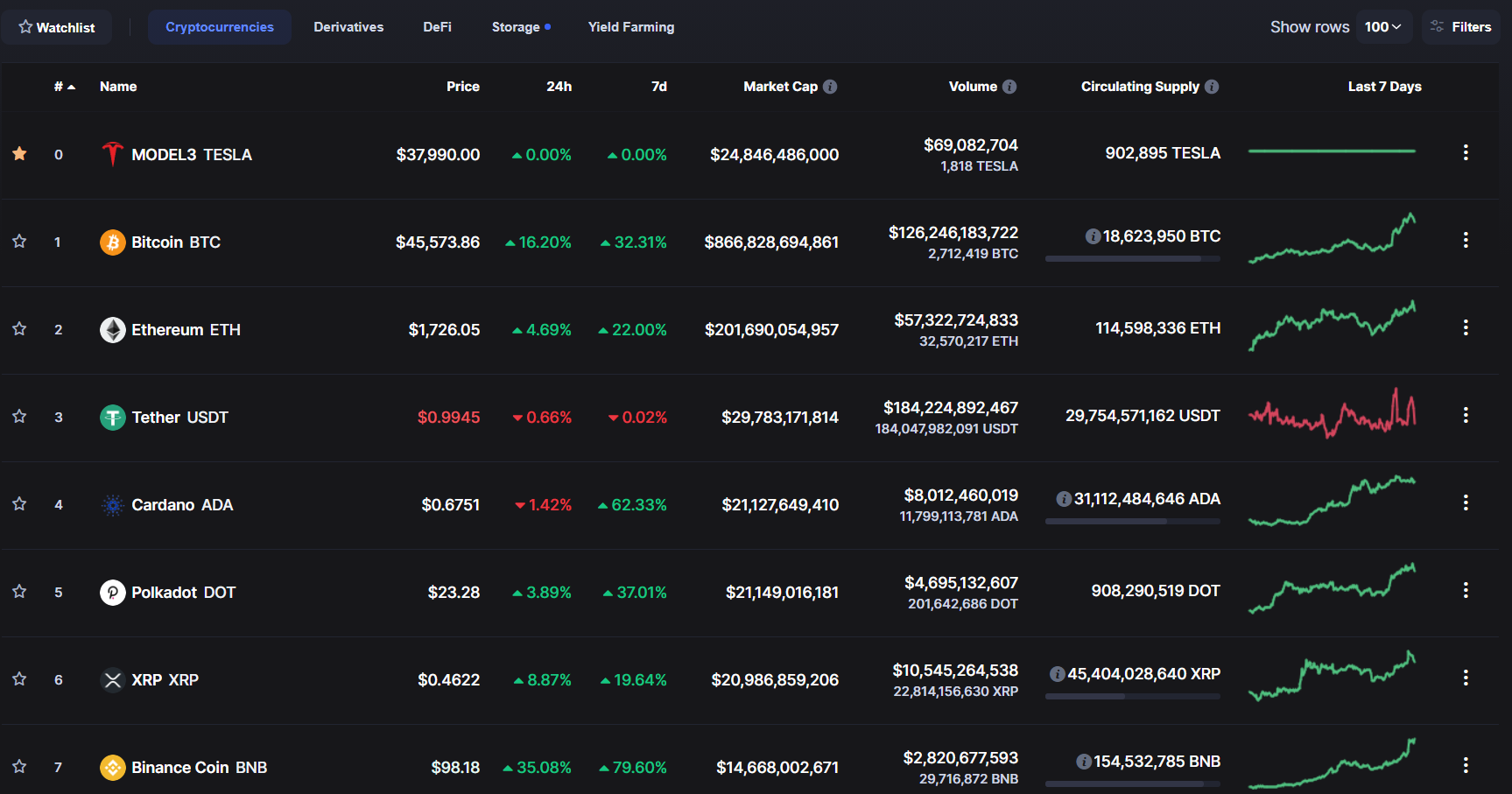
Task: Open Tether last 7 days chart
Action: [1332, 413]
